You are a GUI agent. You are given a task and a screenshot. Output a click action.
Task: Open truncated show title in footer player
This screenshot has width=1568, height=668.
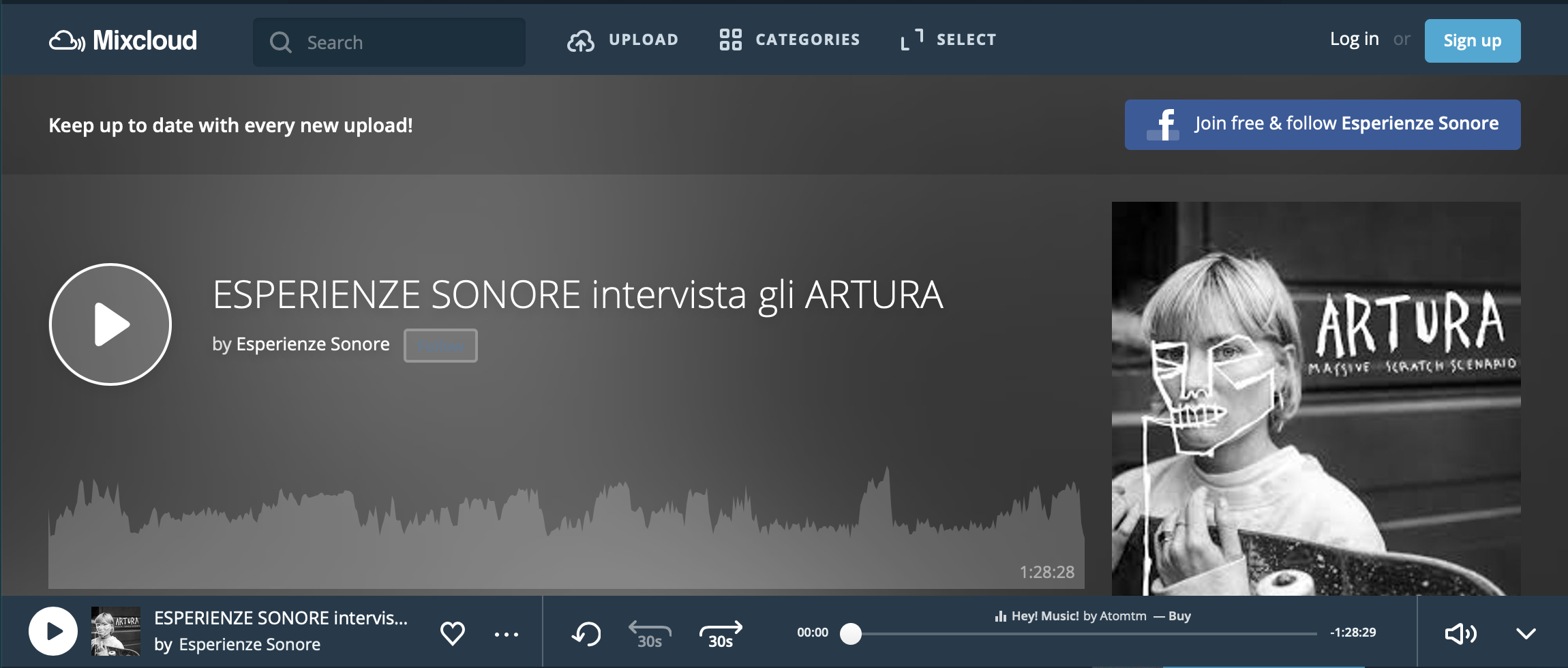tap(281, 618)
